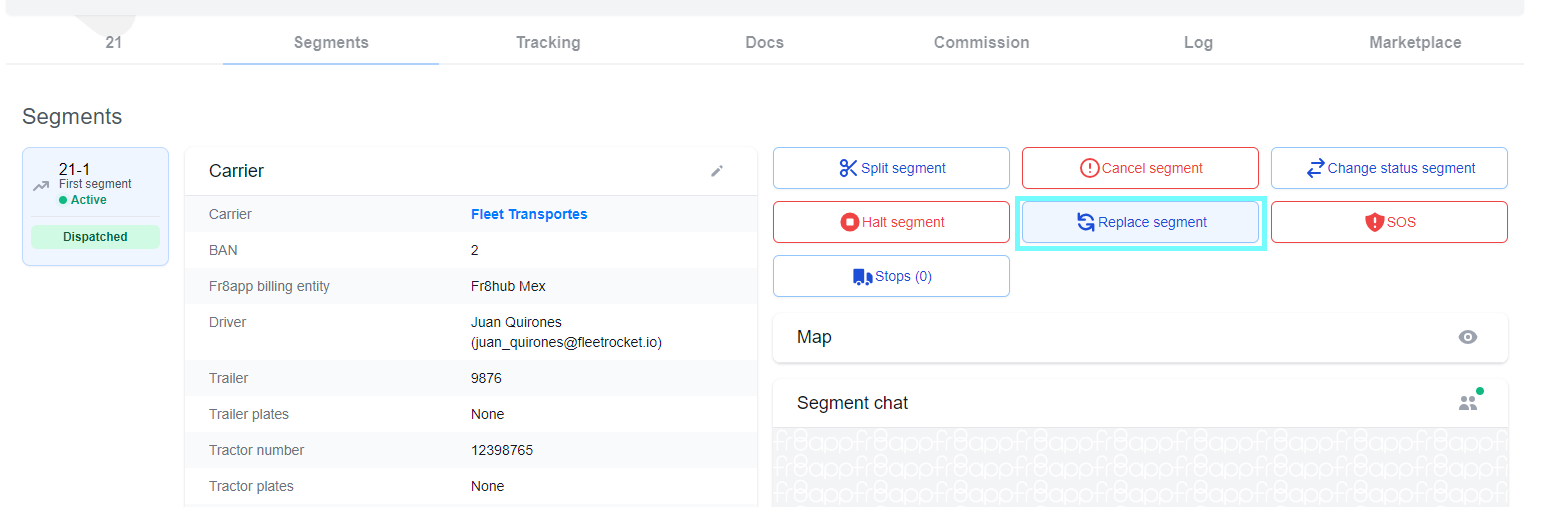This screenshot has width=1557, height=507.
Task: Click the BAN label
Action: 223,250
